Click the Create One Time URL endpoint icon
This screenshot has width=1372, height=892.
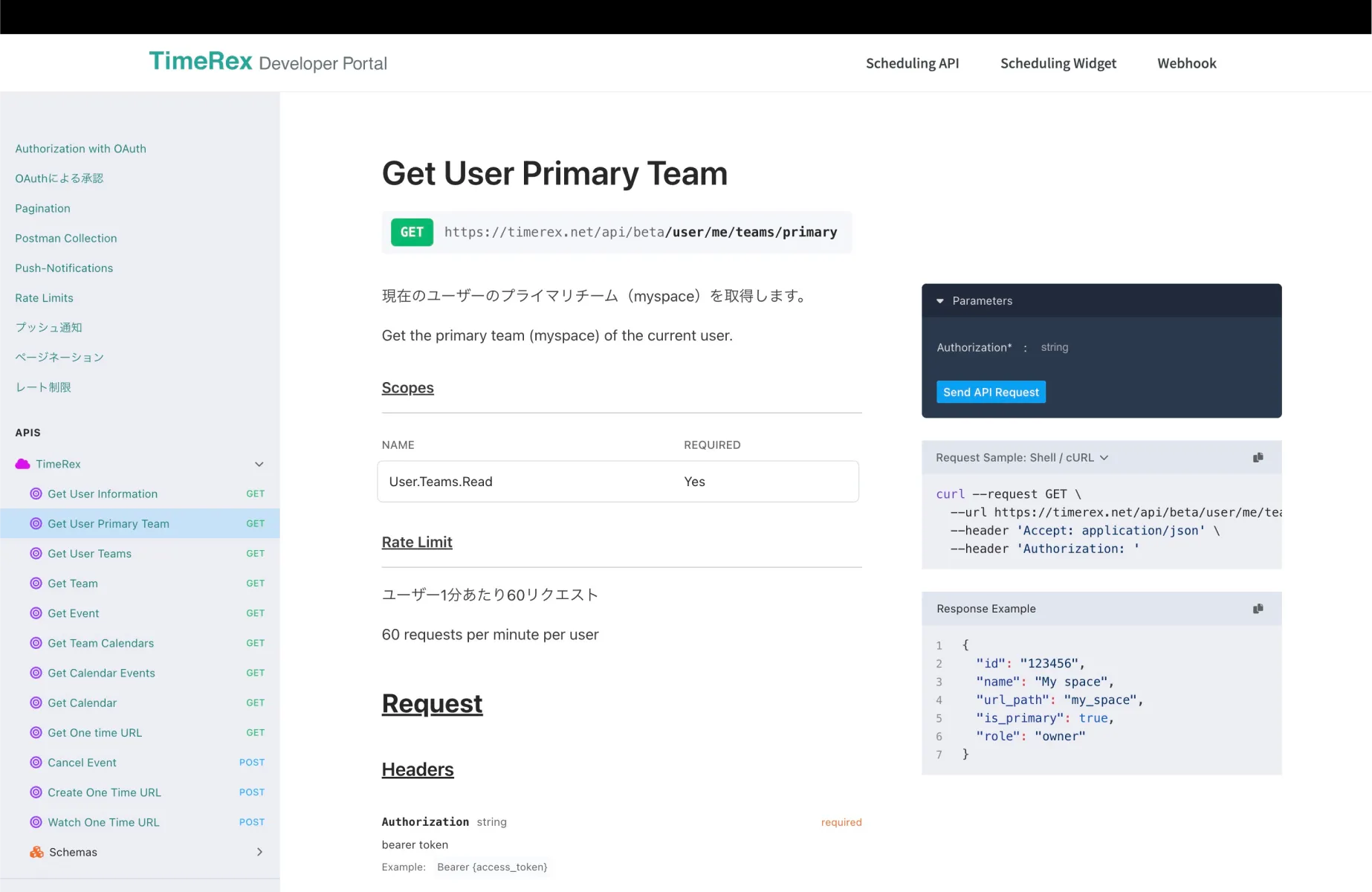click(x=36, y=792)
